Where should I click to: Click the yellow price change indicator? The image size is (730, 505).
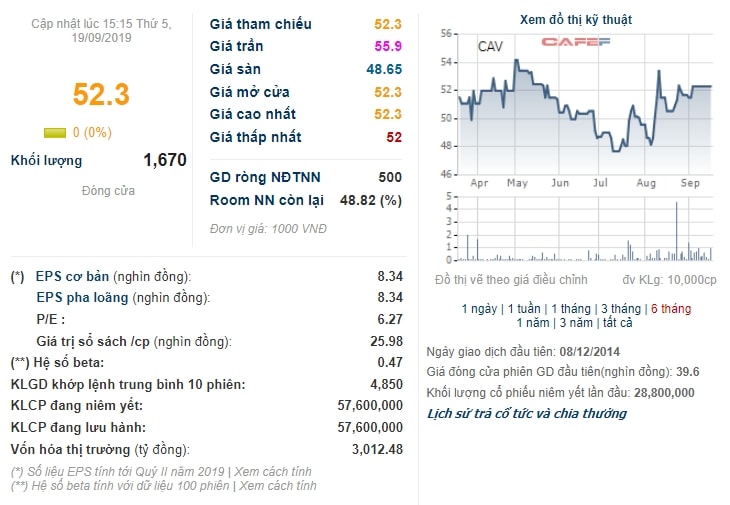click(55, 133)
